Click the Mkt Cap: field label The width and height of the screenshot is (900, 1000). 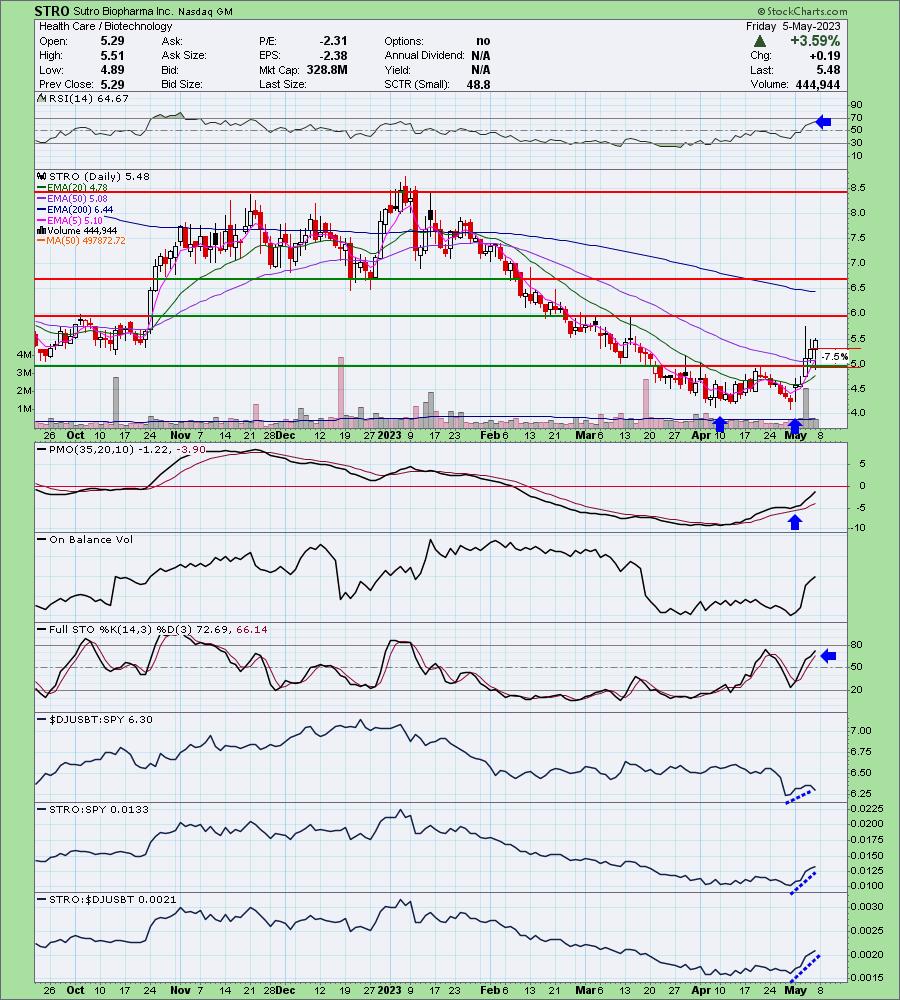[x=281, y=70]
